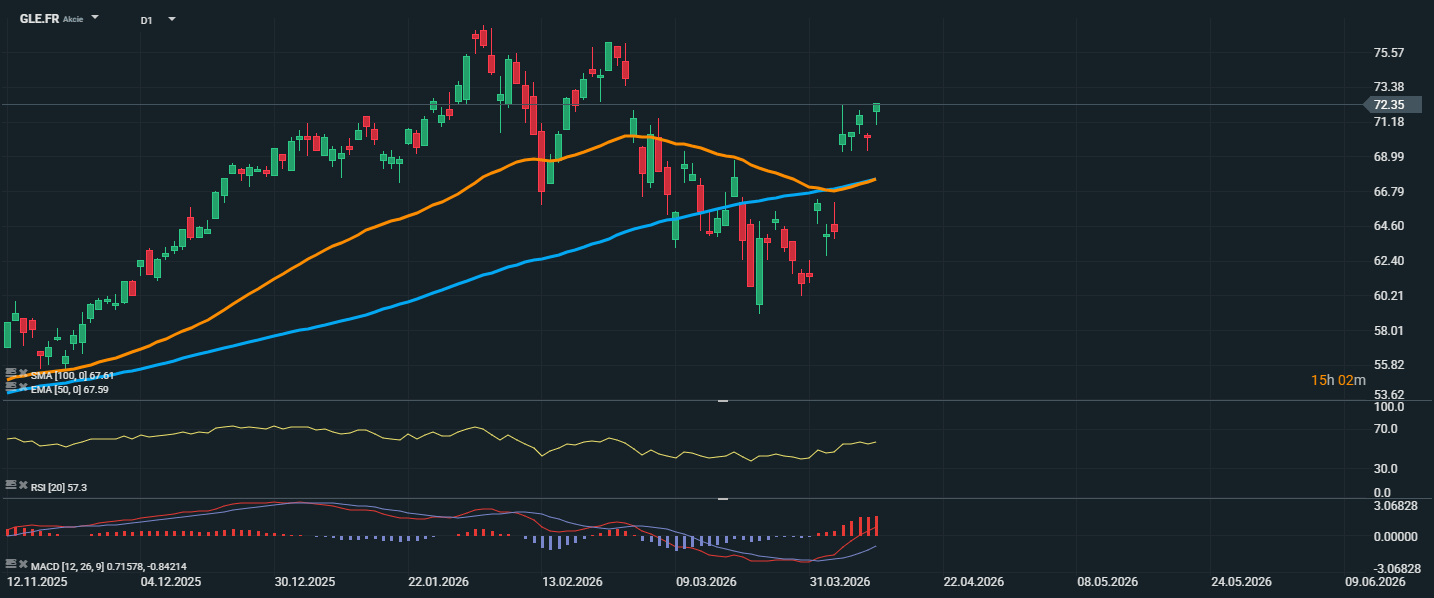This screenshot has height=598, width=1434.
Task: Remove the MACD [12, 26, 9] indicator
Action: [22, 565]
